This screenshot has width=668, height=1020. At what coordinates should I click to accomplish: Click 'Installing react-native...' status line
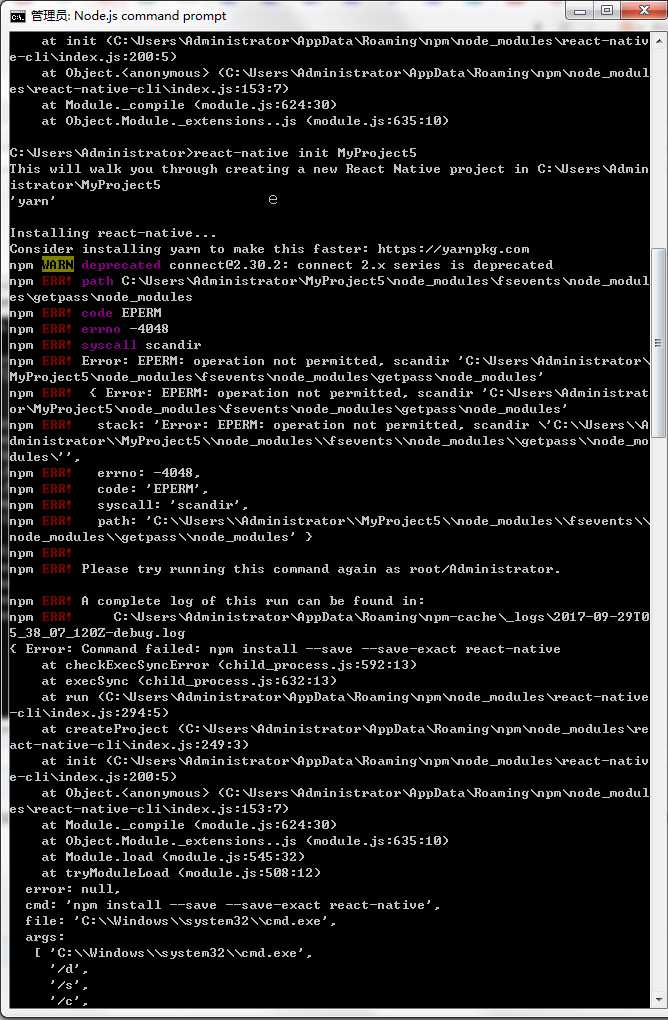[x=113, y=233]
